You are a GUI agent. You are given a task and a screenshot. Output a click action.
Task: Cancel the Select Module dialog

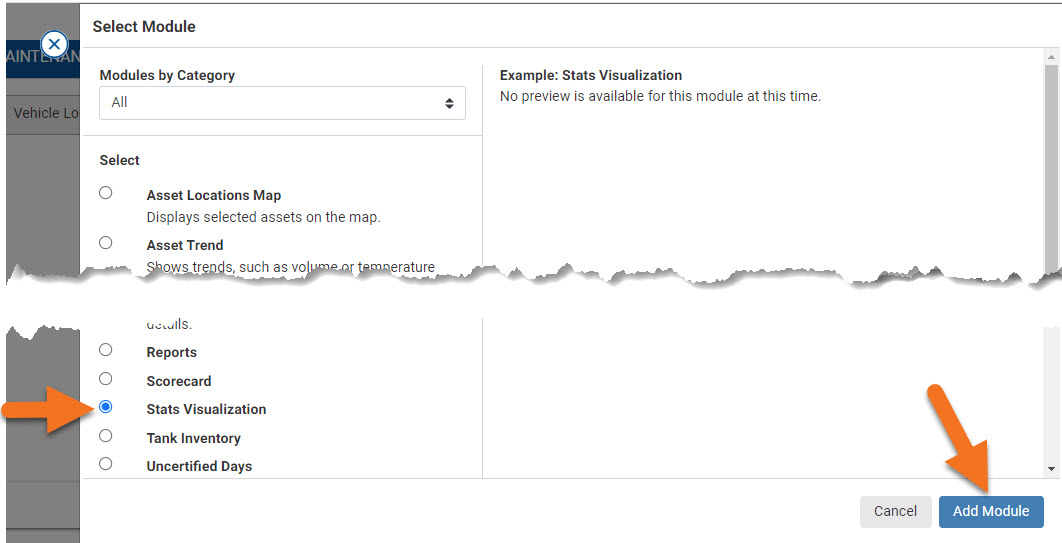point(895,511)
